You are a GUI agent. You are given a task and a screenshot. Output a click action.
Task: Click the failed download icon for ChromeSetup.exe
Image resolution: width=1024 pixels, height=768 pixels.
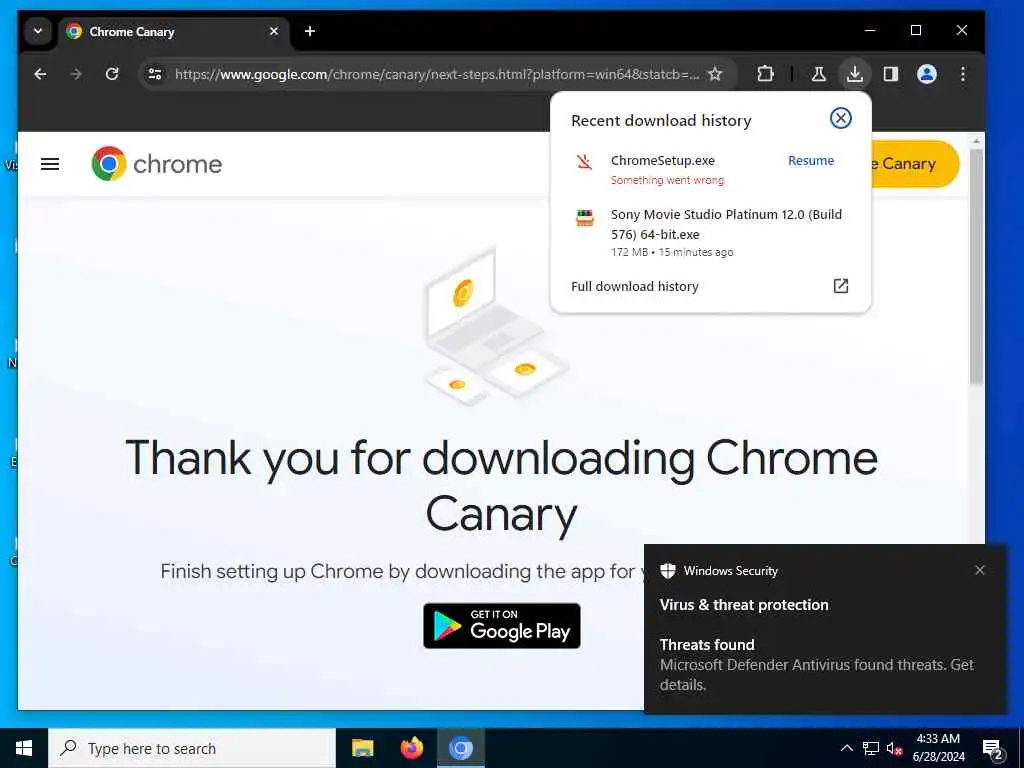pyautogui.click(x=584, y=161)
